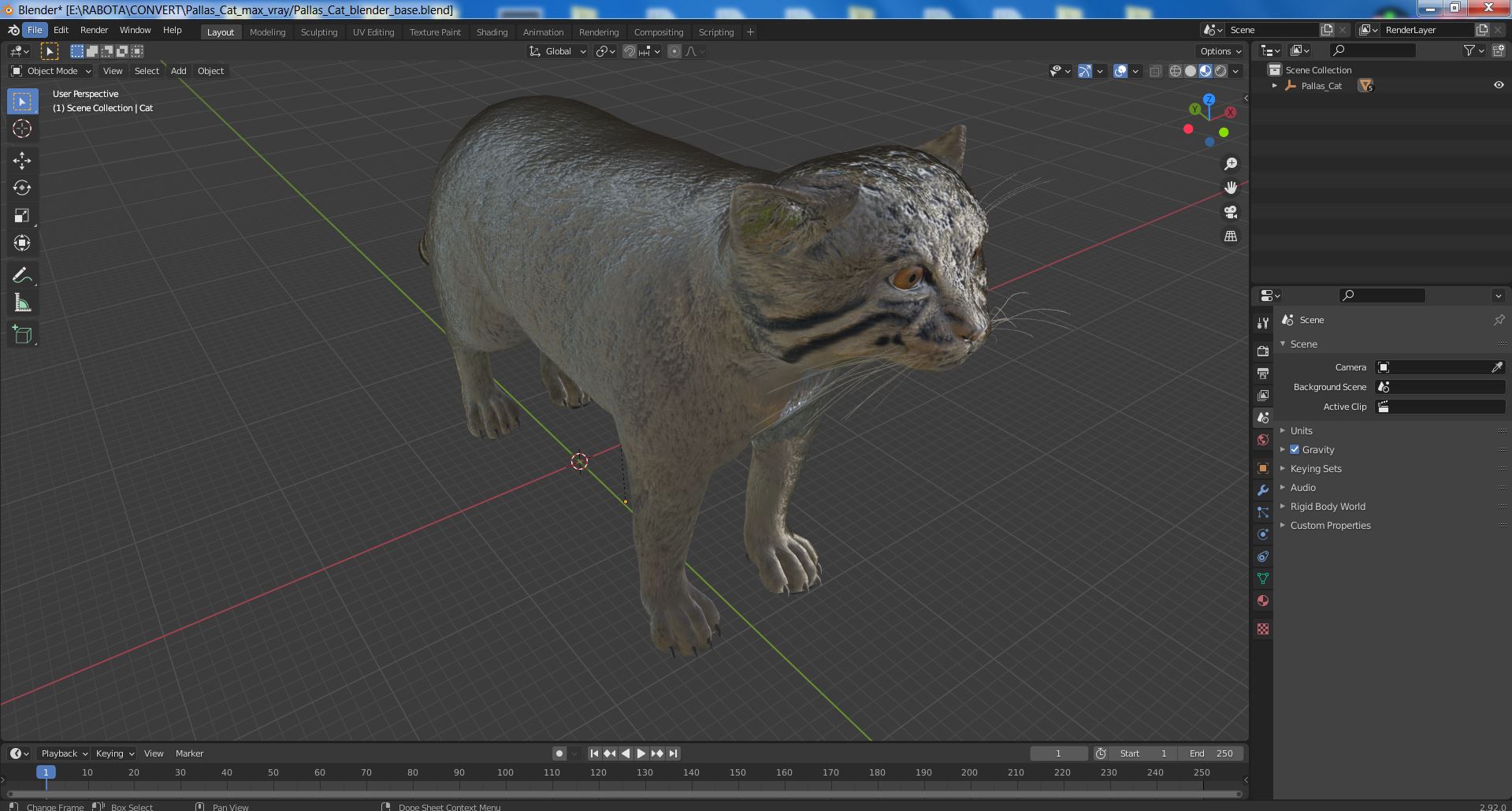Switch to the UV Editing workspace tab
Image resolution: width=1512 pixels, height=811 pixels.
click(x=373, y=32)
